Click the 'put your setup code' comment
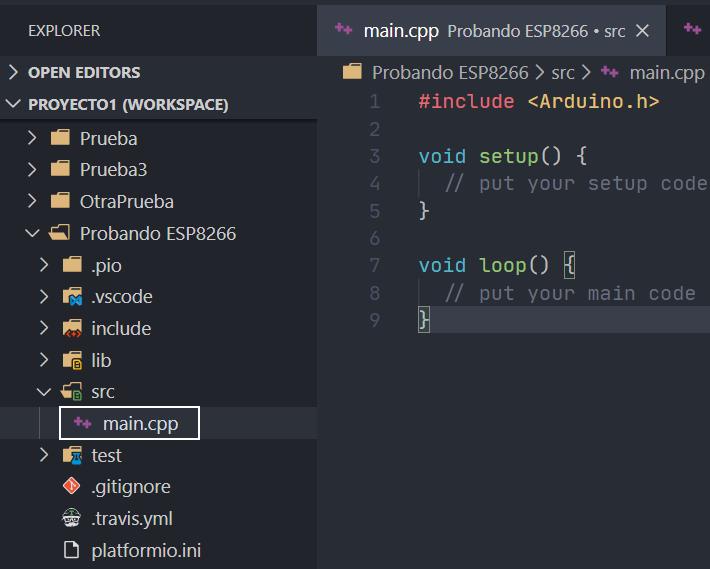This screenshot has width=710, height=569. pos(575,184)
